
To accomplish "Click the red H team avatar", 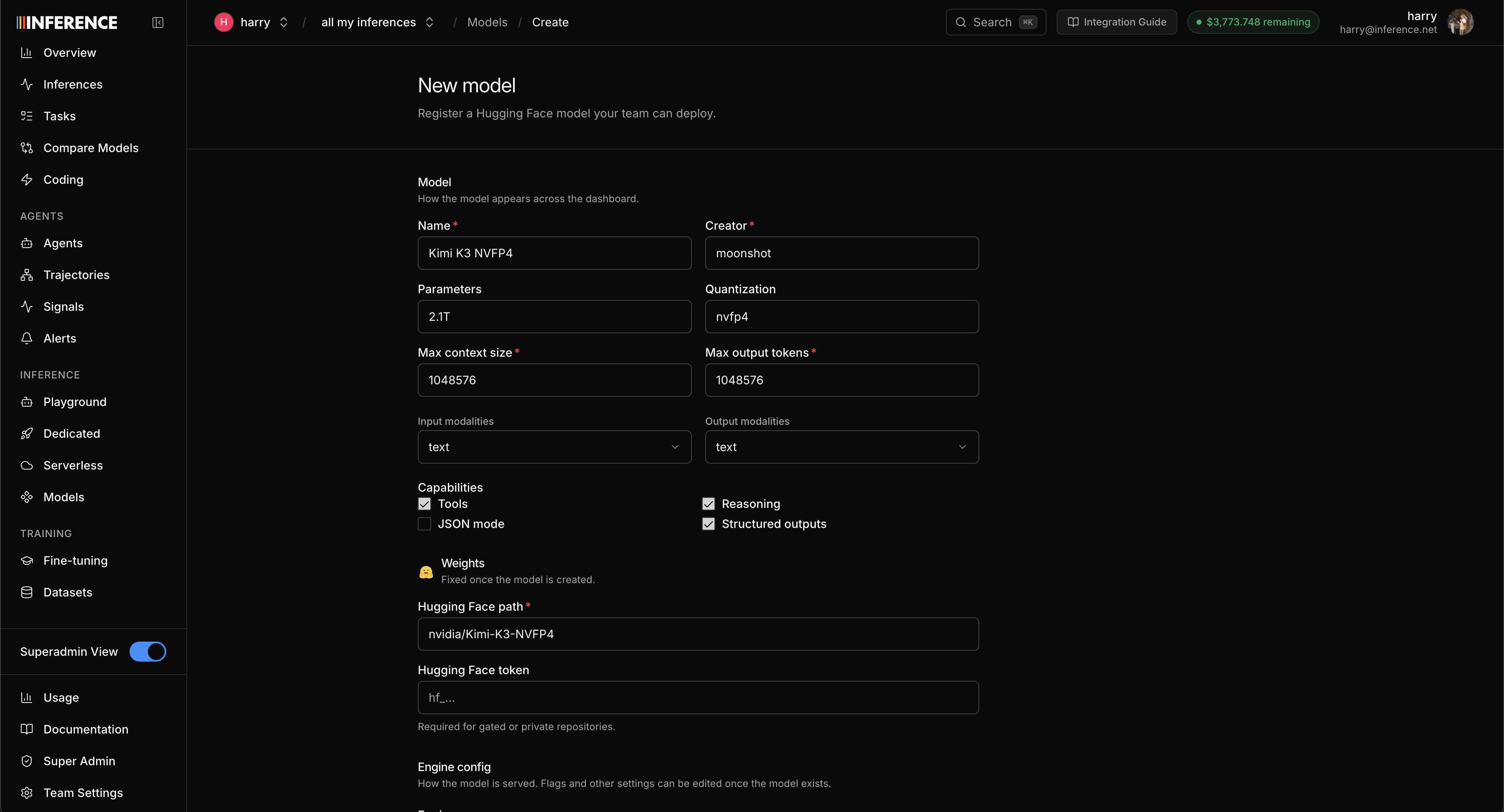I will click(x=224, y=22).
